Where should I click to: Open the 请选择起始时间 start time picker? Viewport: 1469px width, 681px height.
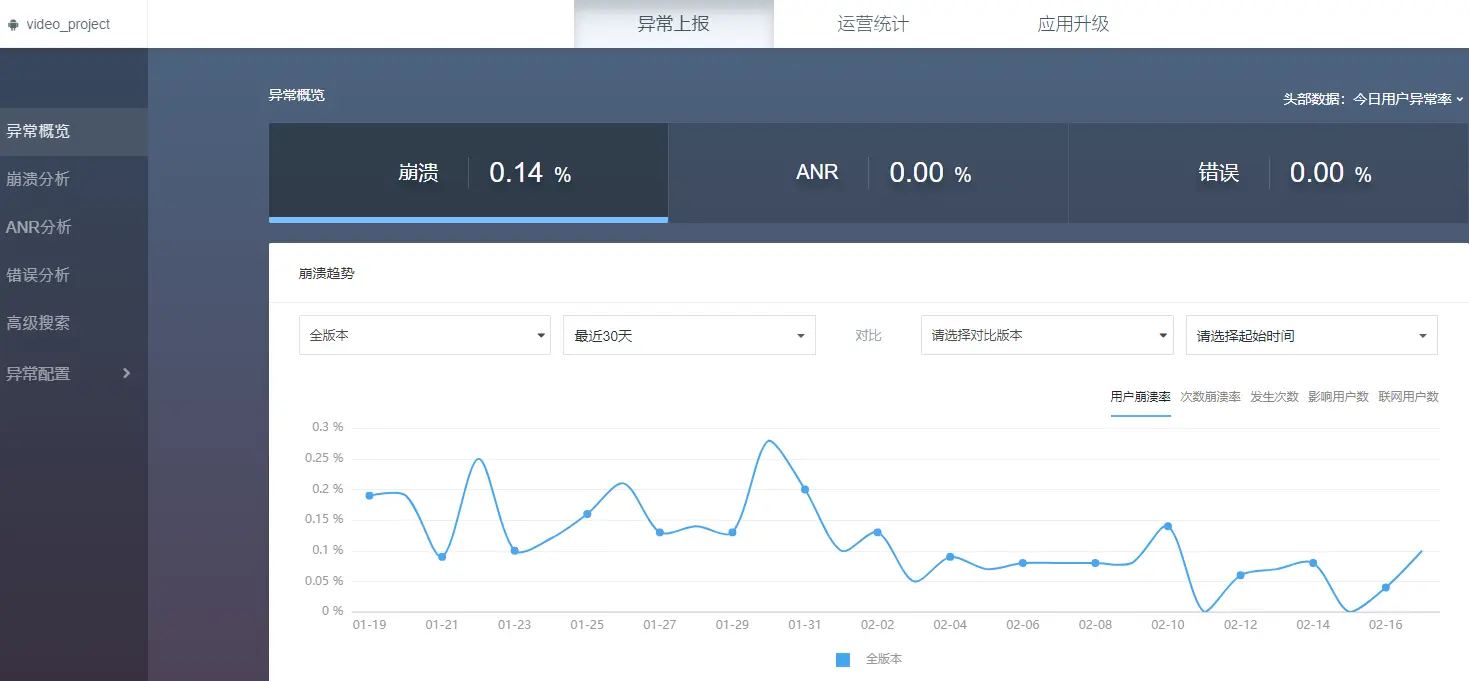pos(1310,335)
